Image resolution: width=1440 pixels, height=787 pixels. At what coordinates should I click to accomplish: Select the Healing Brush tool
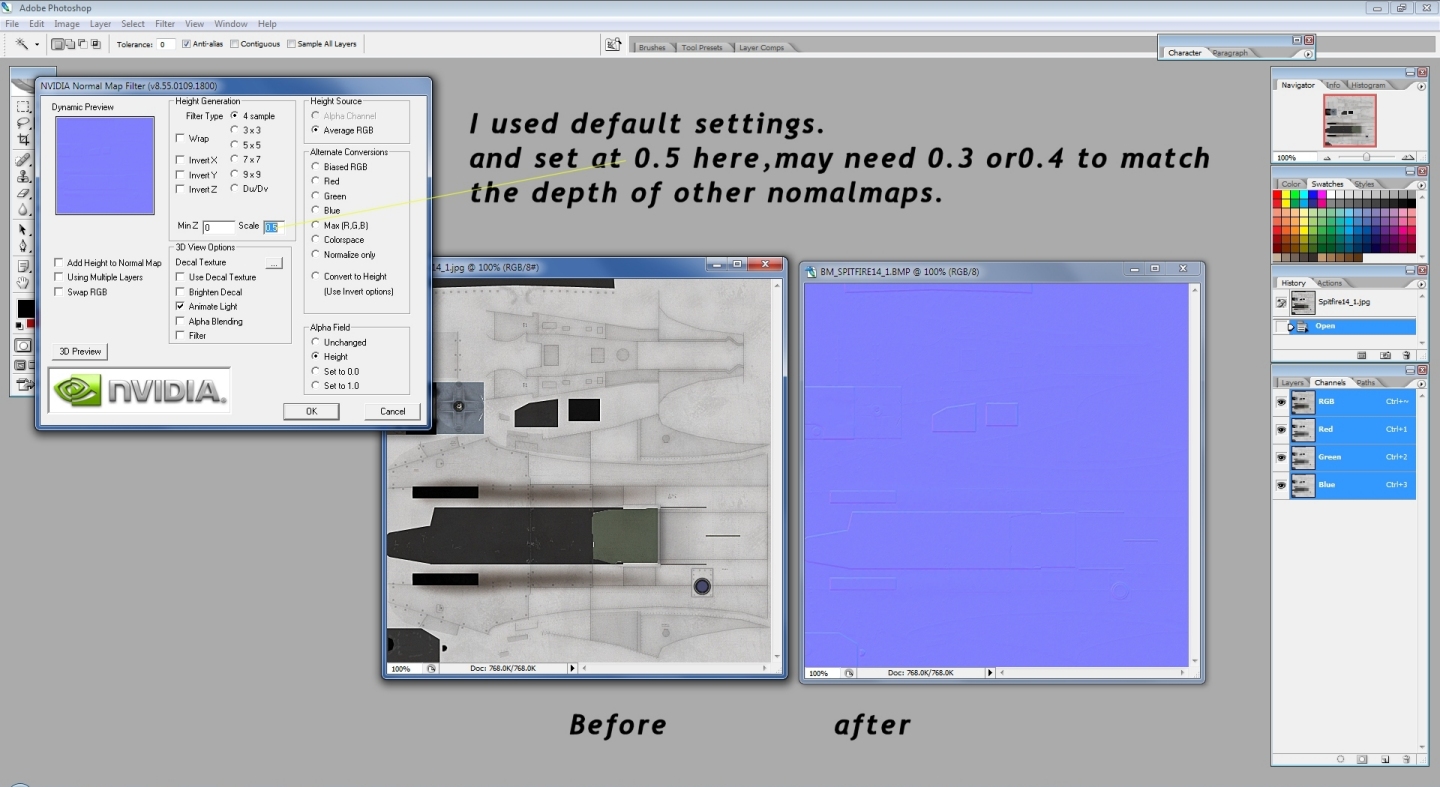(x=23, y=159)
